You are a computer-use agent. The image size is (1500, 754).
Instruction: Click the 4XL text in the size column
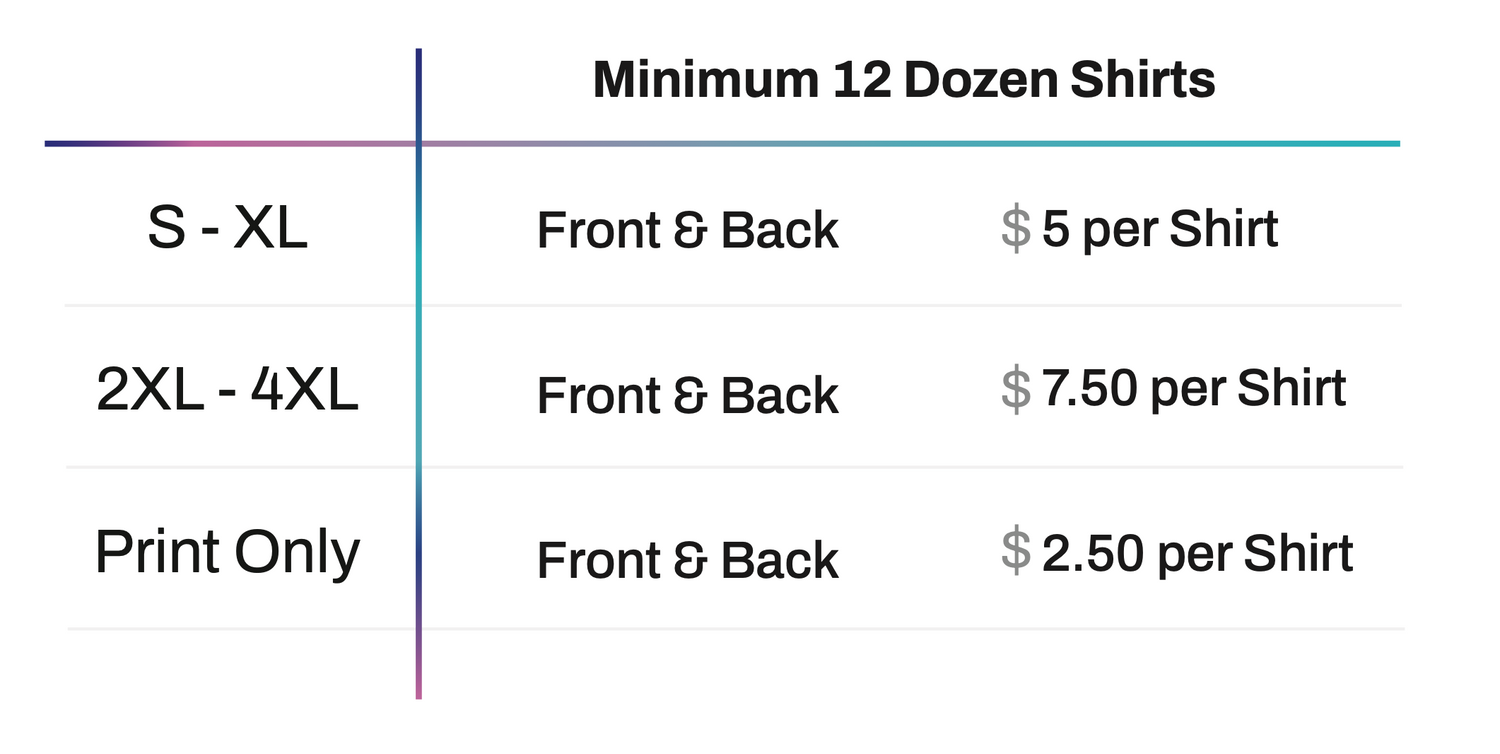[304, 391]
